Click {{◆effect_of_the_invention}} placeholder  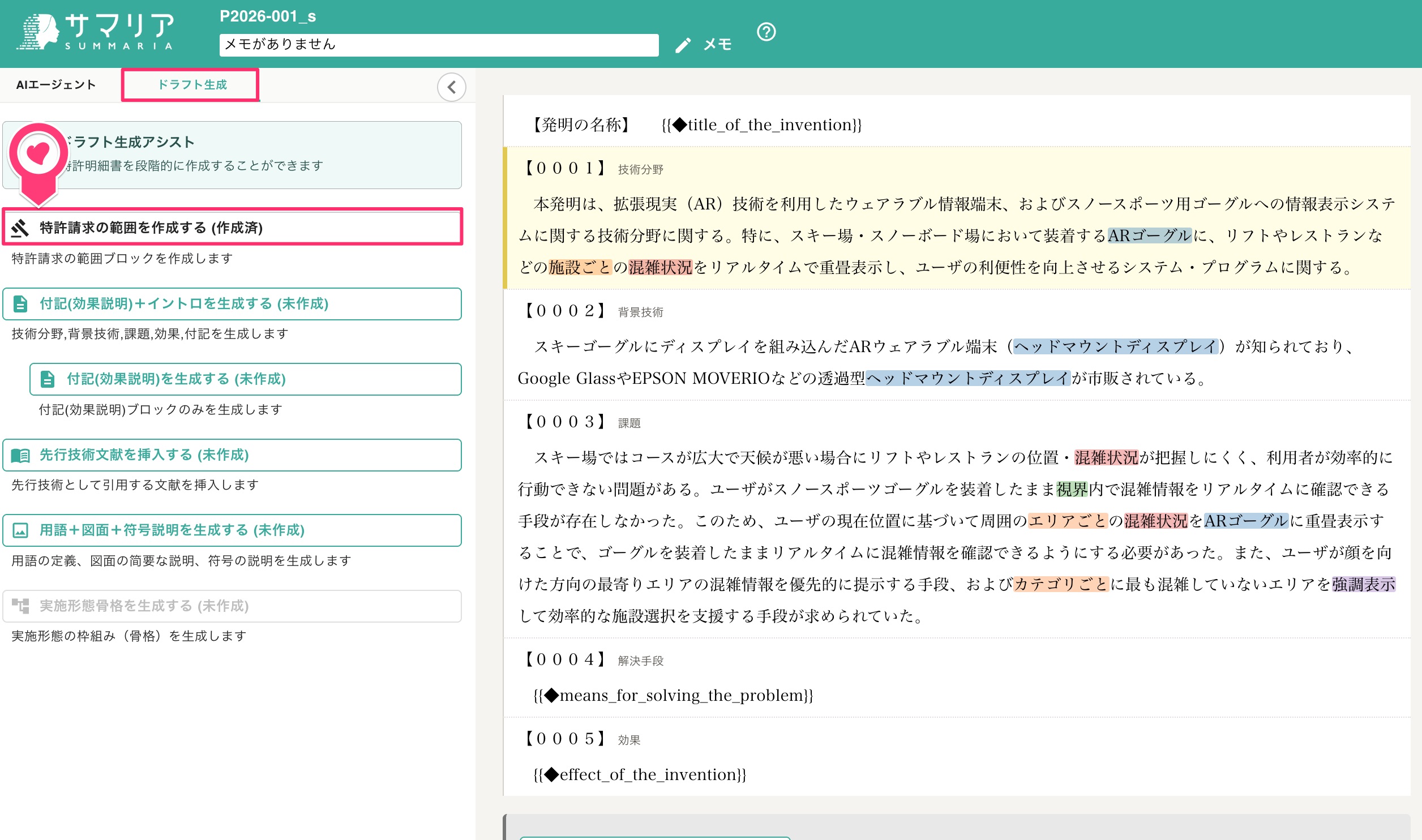coord(640,774)
